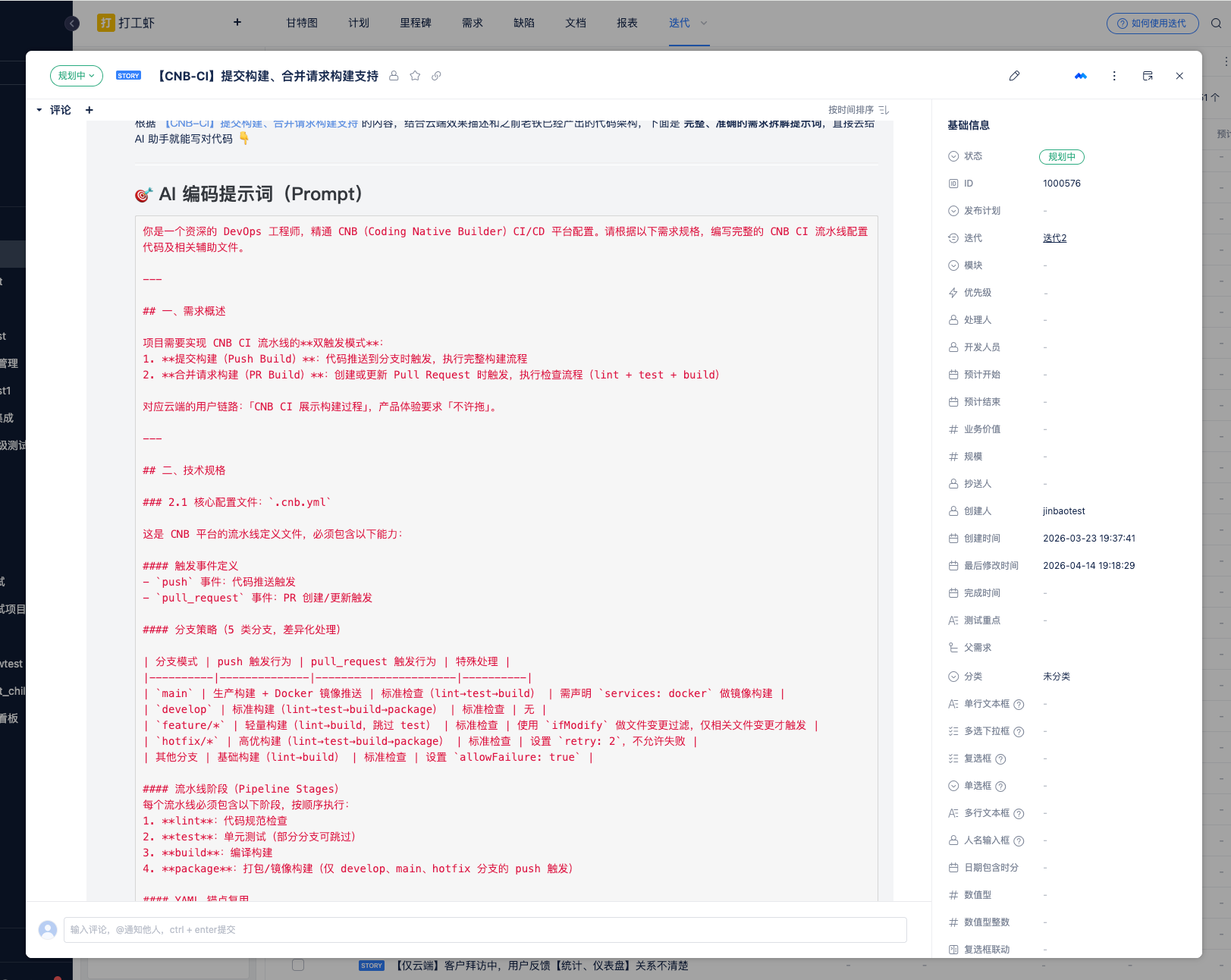Toggle 按时间排序 comment sorting
Image resolution: width=1231 pixels, height=980 pixels.
(x=859, y=110)
